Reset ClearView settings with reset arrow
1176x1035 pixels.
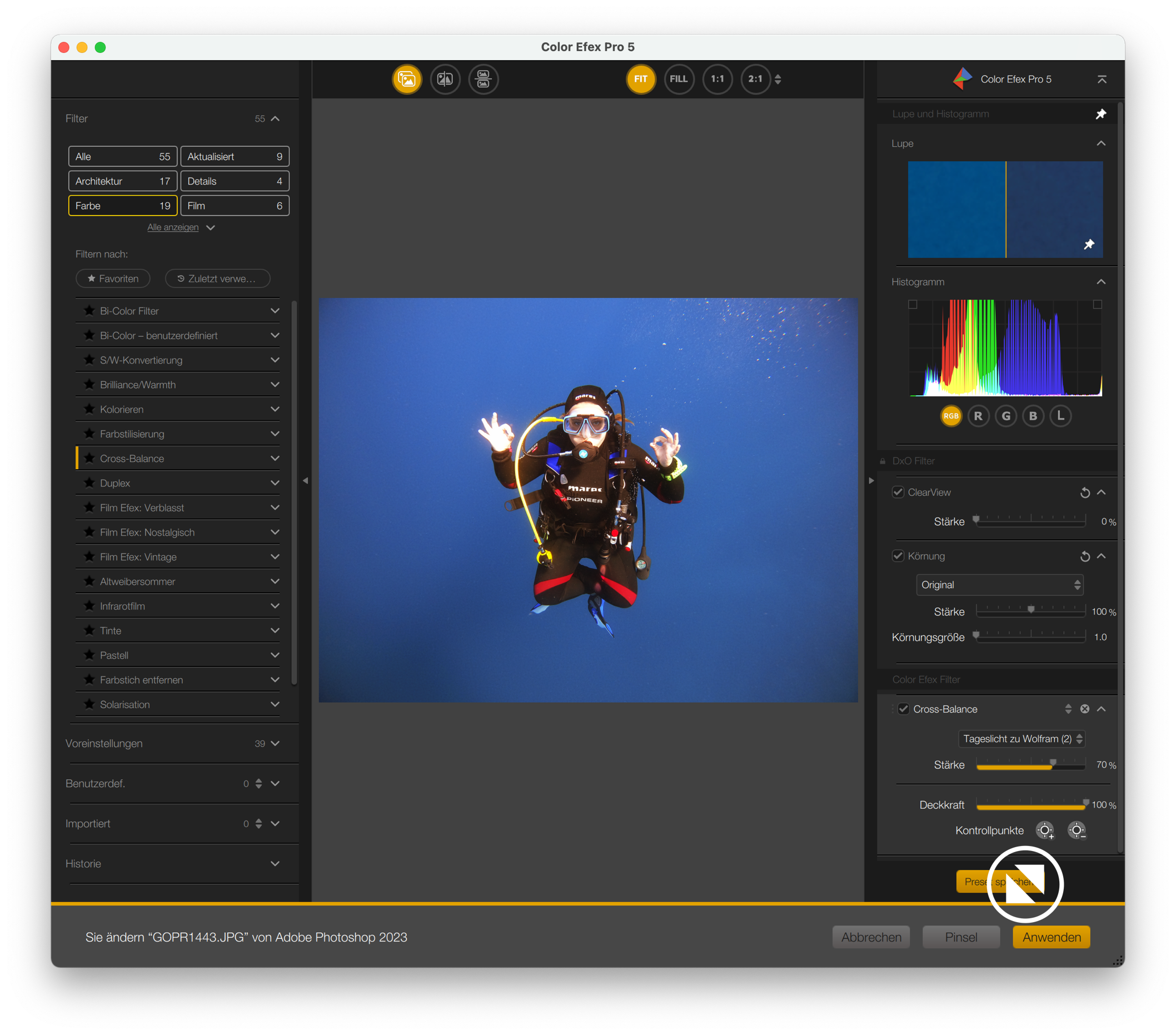(x=1084, y=492)
